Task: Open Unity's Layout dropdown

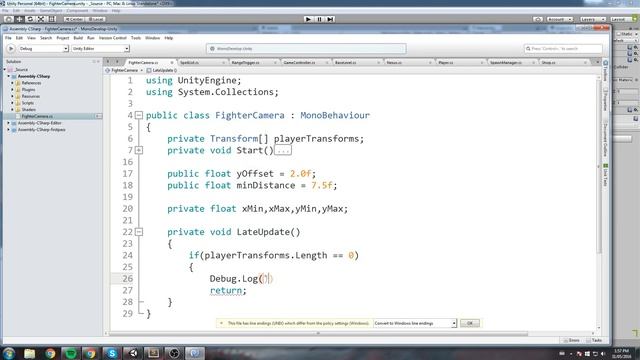Action: click(622, 19)
